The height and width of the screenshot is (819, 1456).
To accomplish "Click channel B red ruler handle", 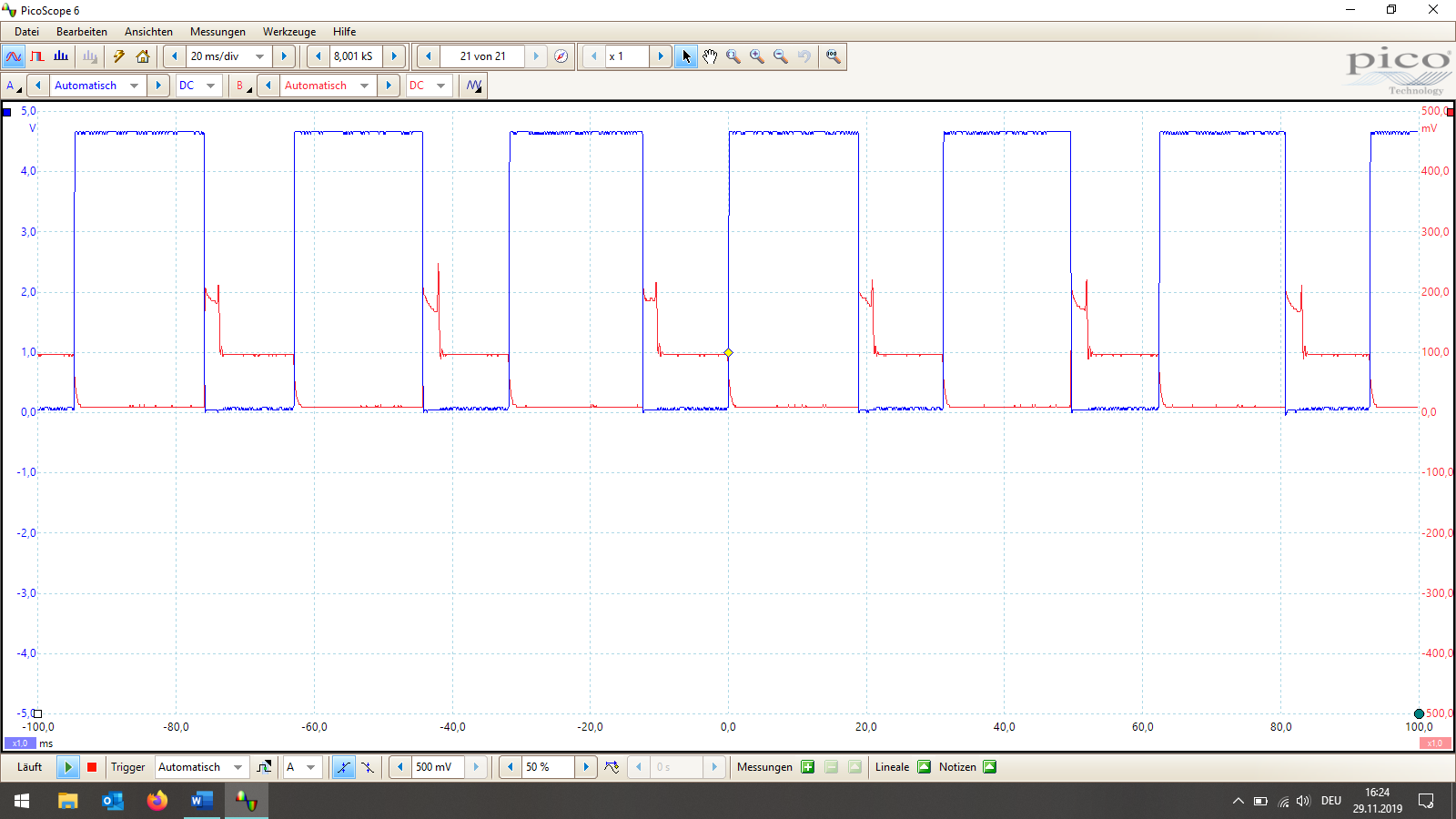I will 1451,112.
